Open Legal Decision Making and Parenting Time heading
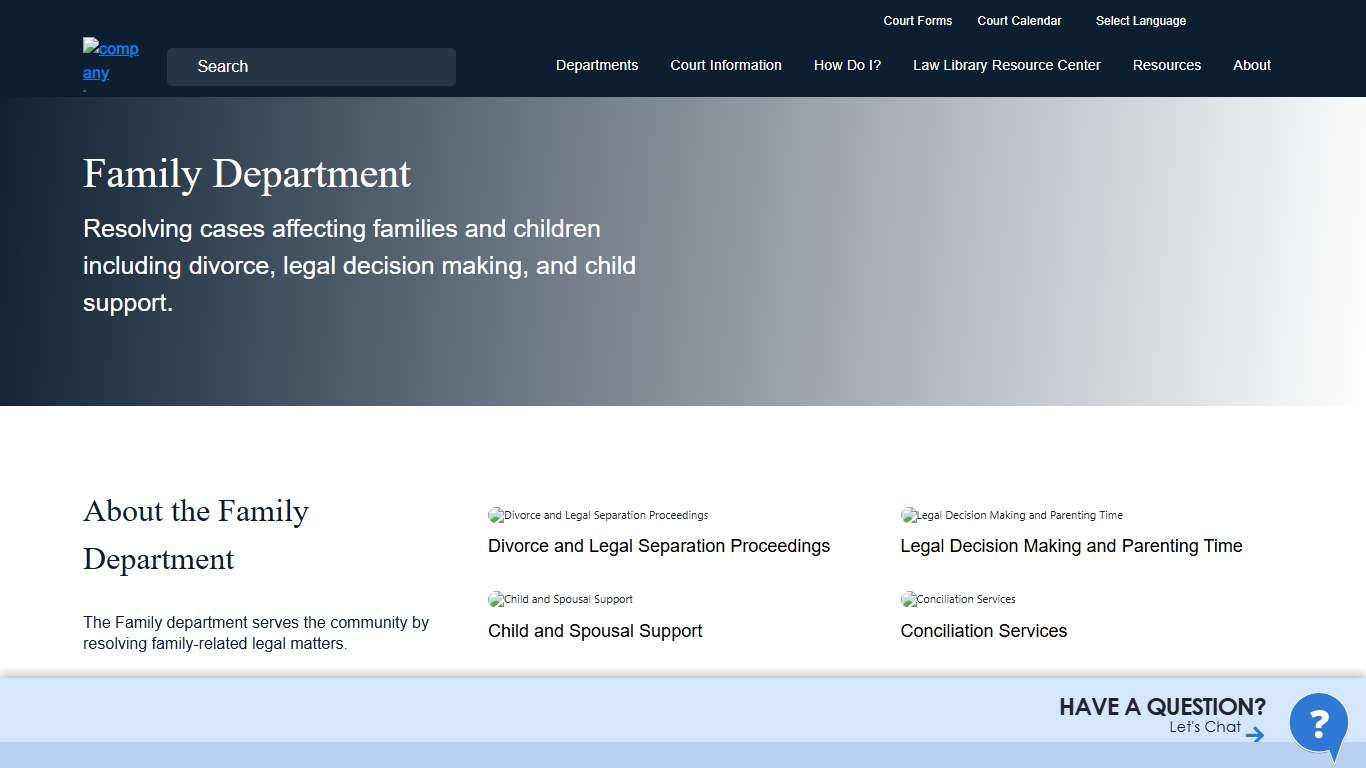The image size is (1366, 768). click(x=1071, y=546)
